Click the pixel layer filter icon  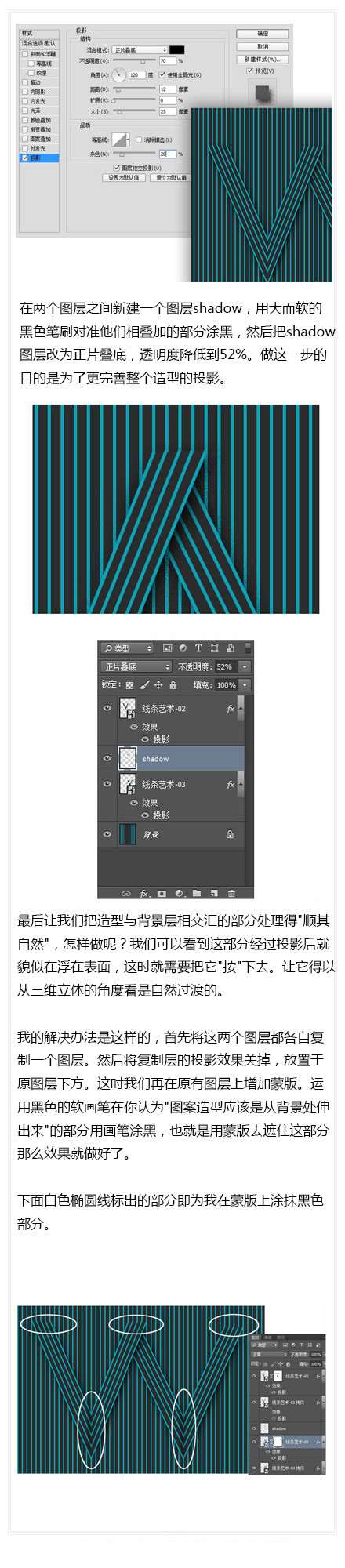(168, 648)
